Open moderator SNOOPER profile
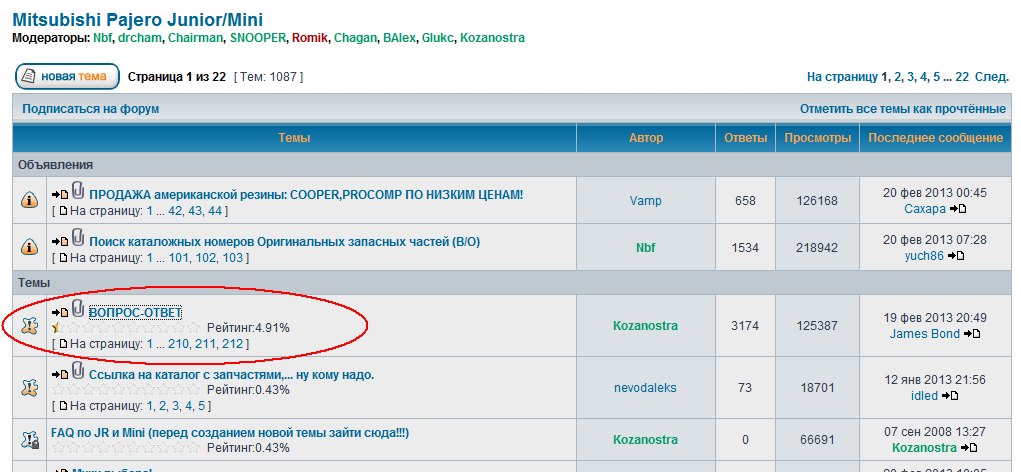This screenshot has width=1021, height=472. coord(258,38)
